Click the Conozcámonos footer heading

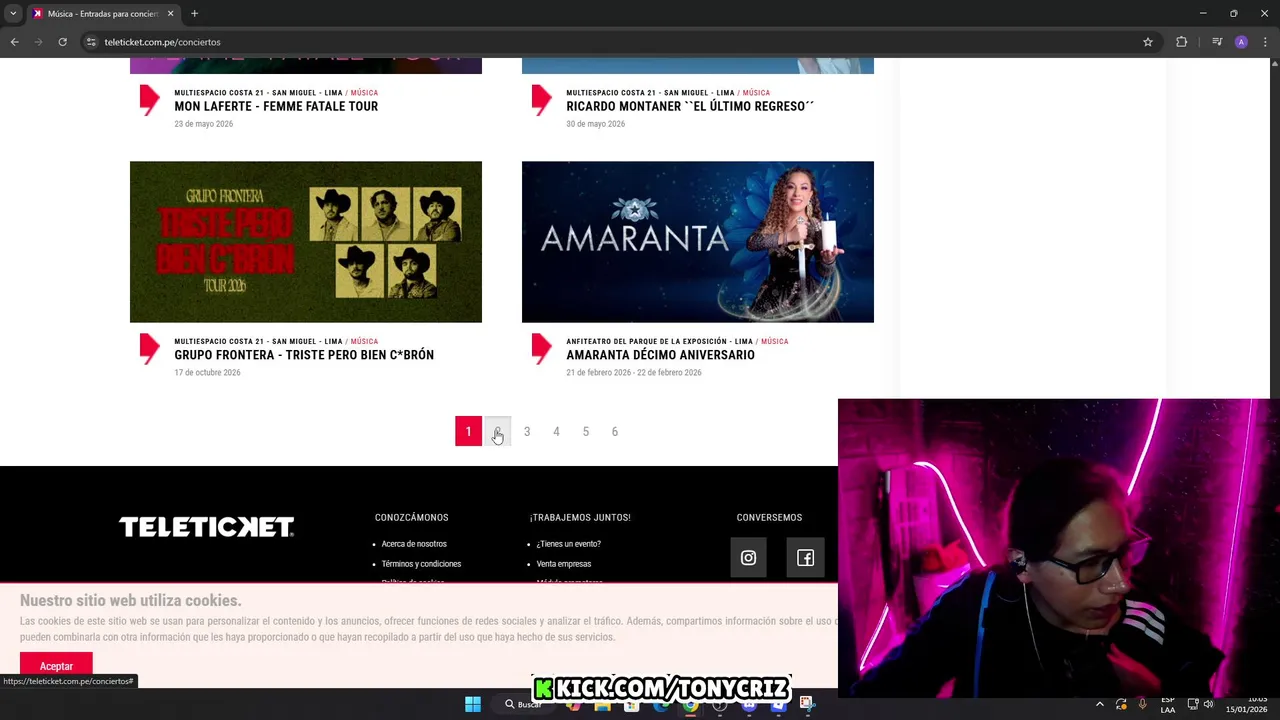coord(411,518)
